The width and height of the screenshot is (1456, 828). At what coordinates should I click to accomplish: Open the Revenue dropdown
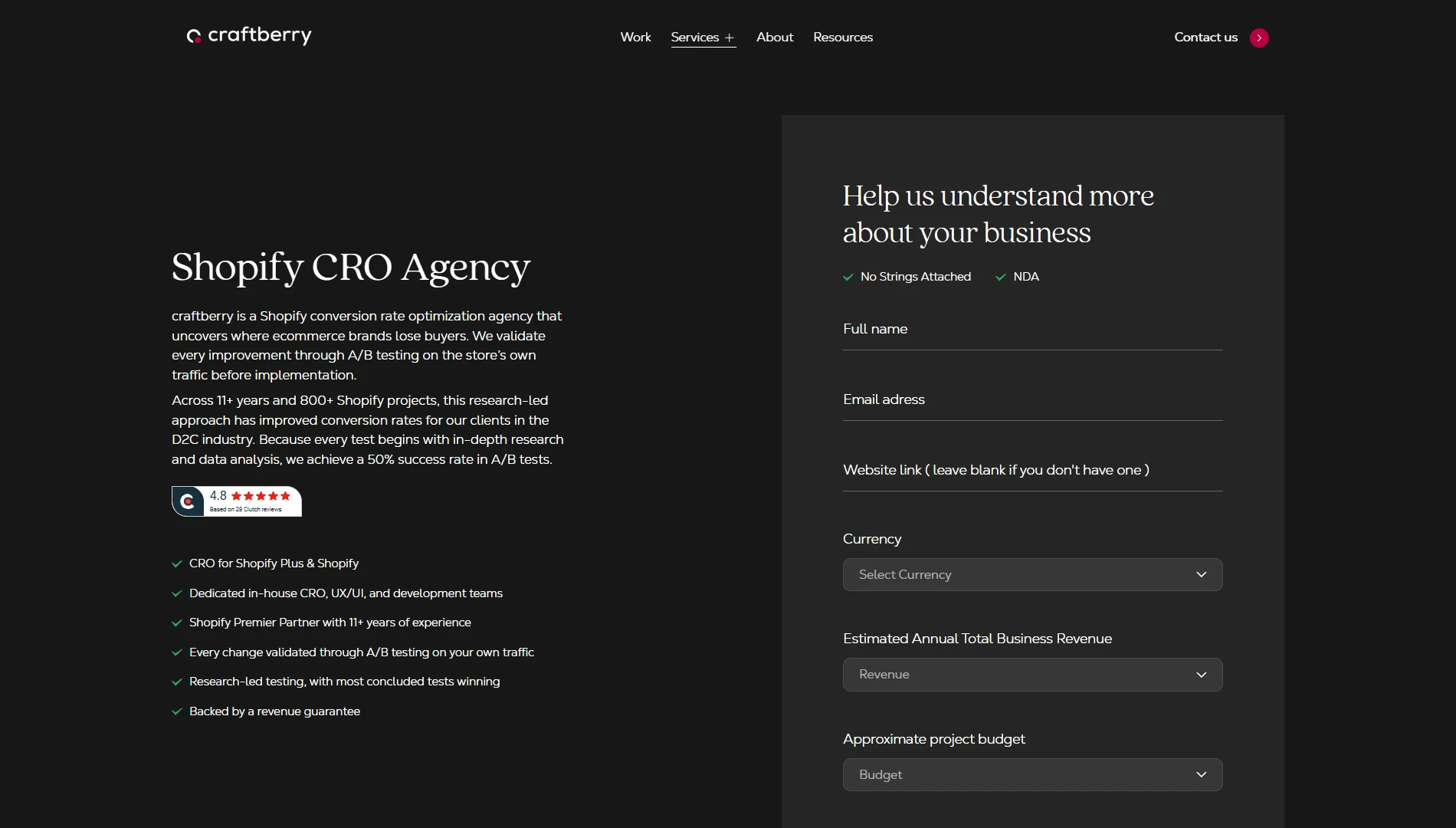1033,675
